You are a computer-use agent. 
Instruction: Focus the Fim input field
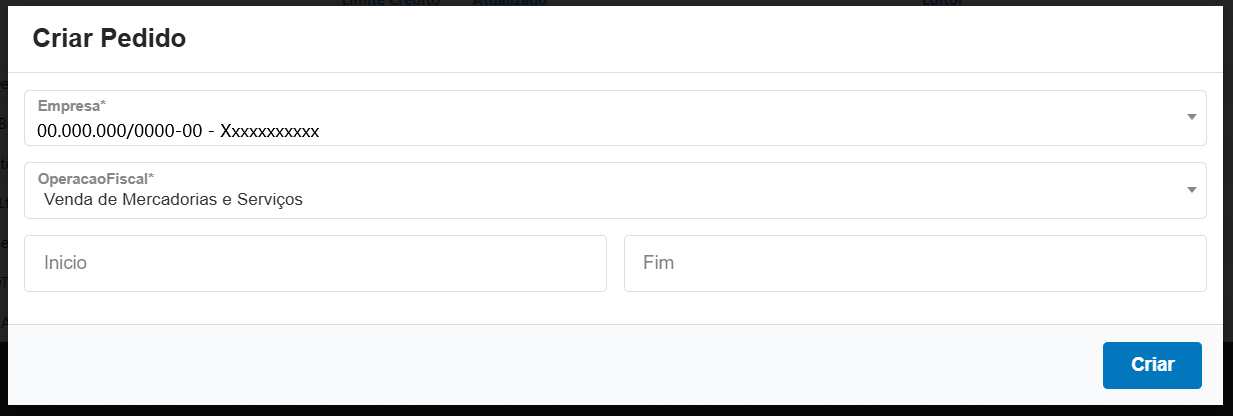915,264
